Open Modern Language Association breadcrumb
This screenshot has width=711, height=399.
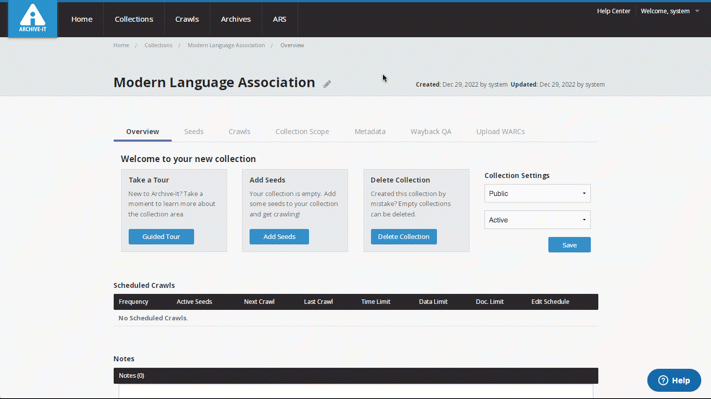click(226, 45)
